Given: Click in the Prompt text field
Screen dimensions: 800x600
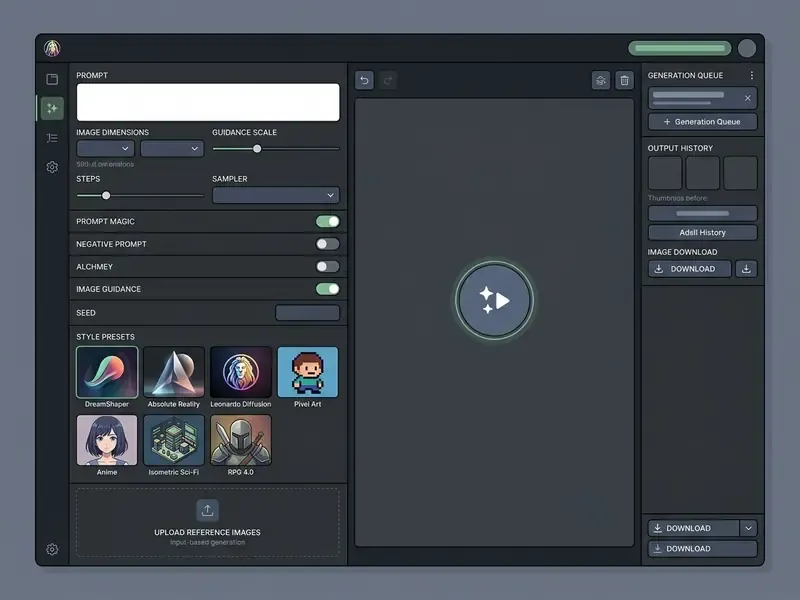Looking at the screenshot, I should [x=208, y=102].
